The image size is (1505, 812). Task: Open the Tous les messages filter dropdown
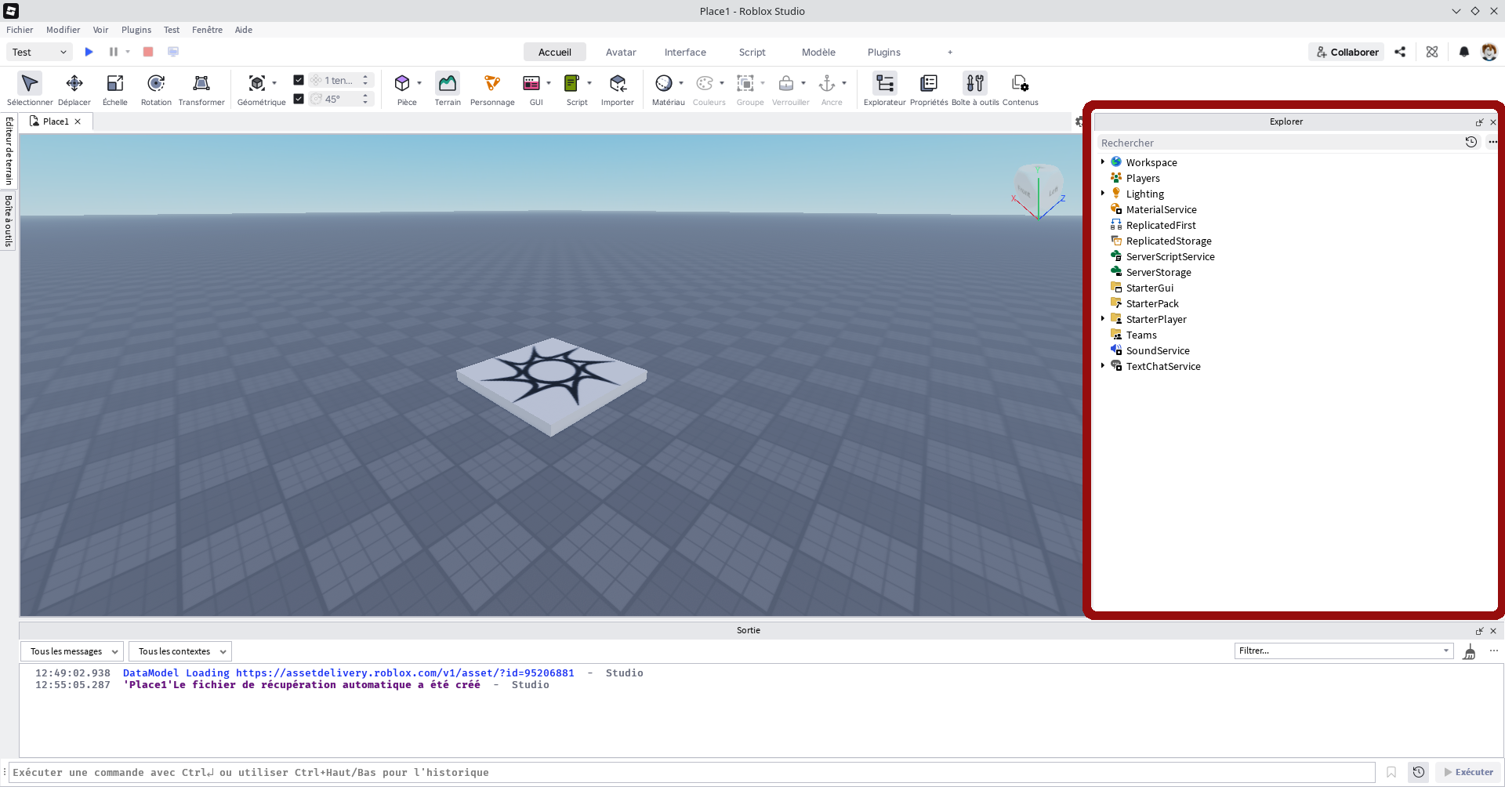[x=72, y=651]
